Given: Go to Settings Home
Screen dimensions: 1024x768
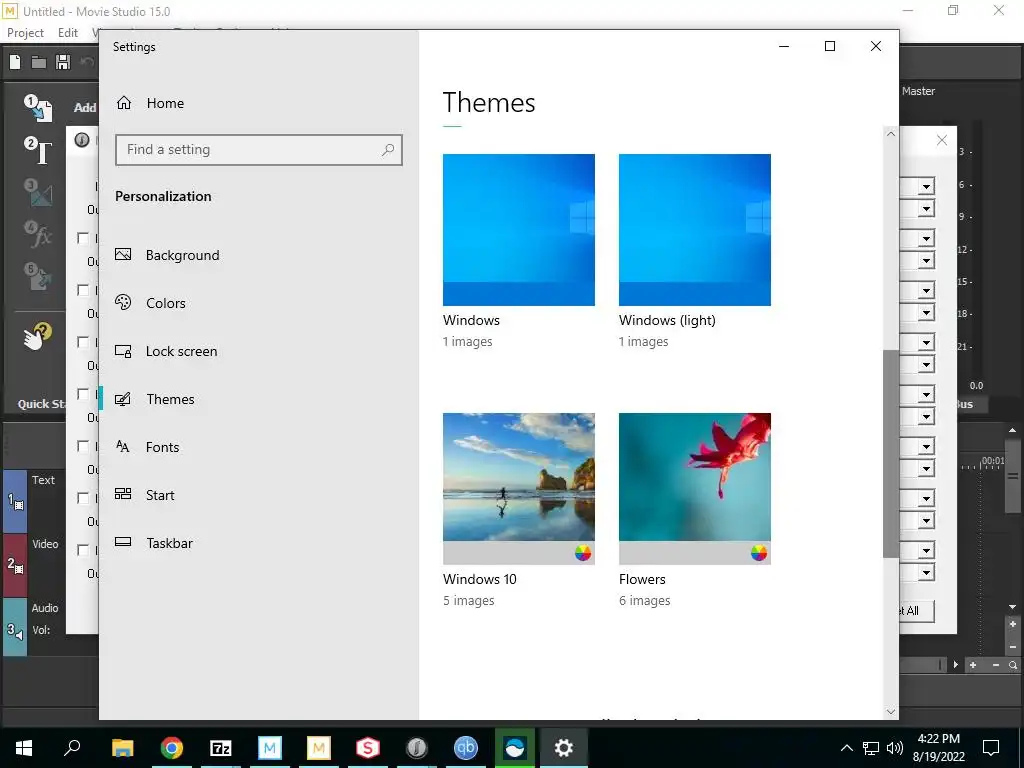Looking at the screenshot, I should pos(165,103).
